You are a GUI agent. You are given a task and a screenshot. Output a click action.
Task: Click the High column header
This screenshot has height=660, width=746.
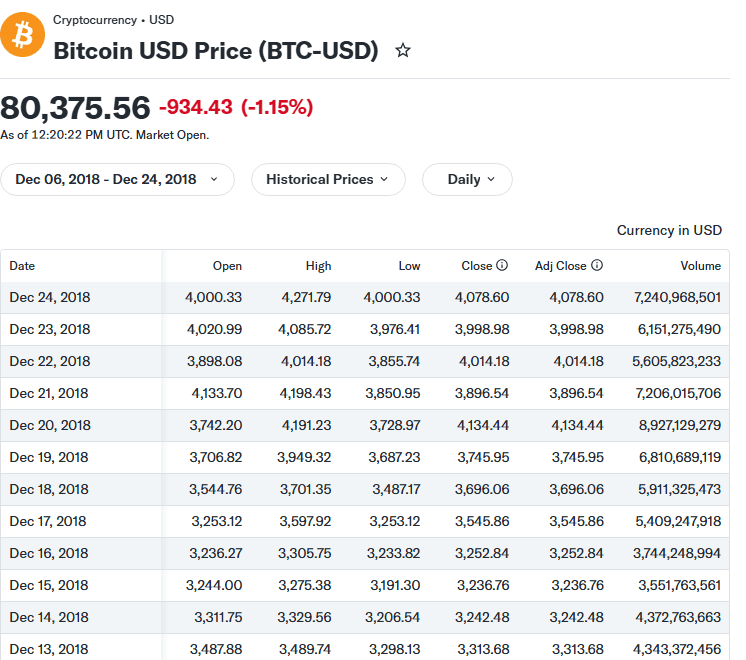pyautogui.click(x=318, y=266)
